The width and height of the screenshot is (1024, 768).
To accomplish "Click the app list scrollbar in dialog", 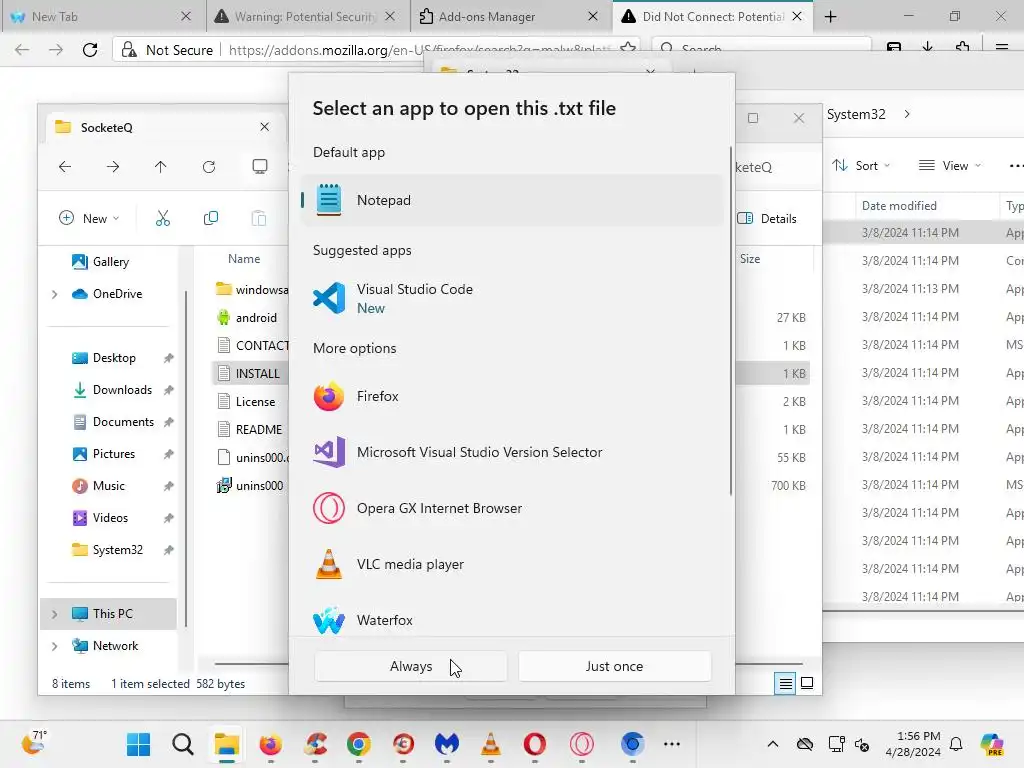I will click(x=730, y=320).
